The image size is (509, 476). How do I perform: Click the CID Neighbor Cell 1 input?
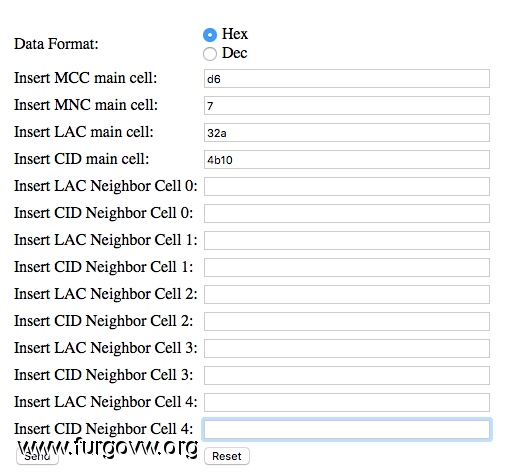click(x=347, y=268)
